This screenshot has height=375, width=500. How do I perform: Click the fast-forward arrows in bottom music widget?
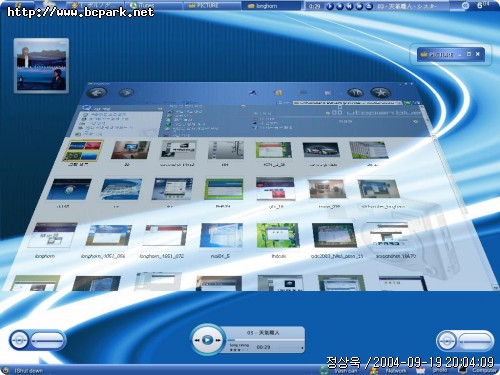(x=218, y=340)
